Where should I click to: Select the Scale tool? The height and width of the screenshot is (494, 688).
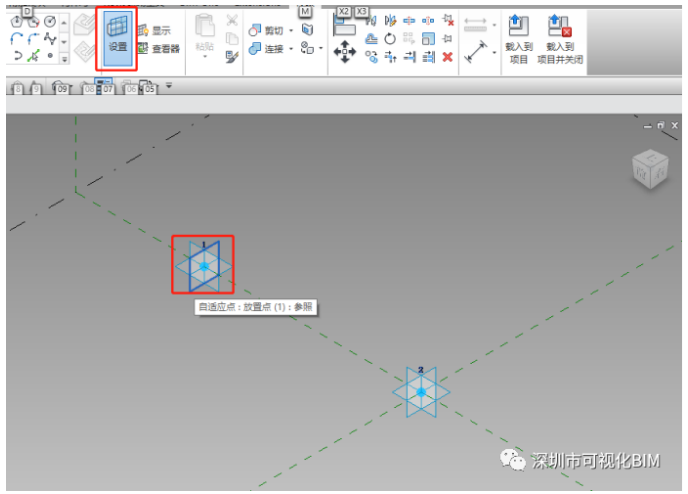point(428,39)
